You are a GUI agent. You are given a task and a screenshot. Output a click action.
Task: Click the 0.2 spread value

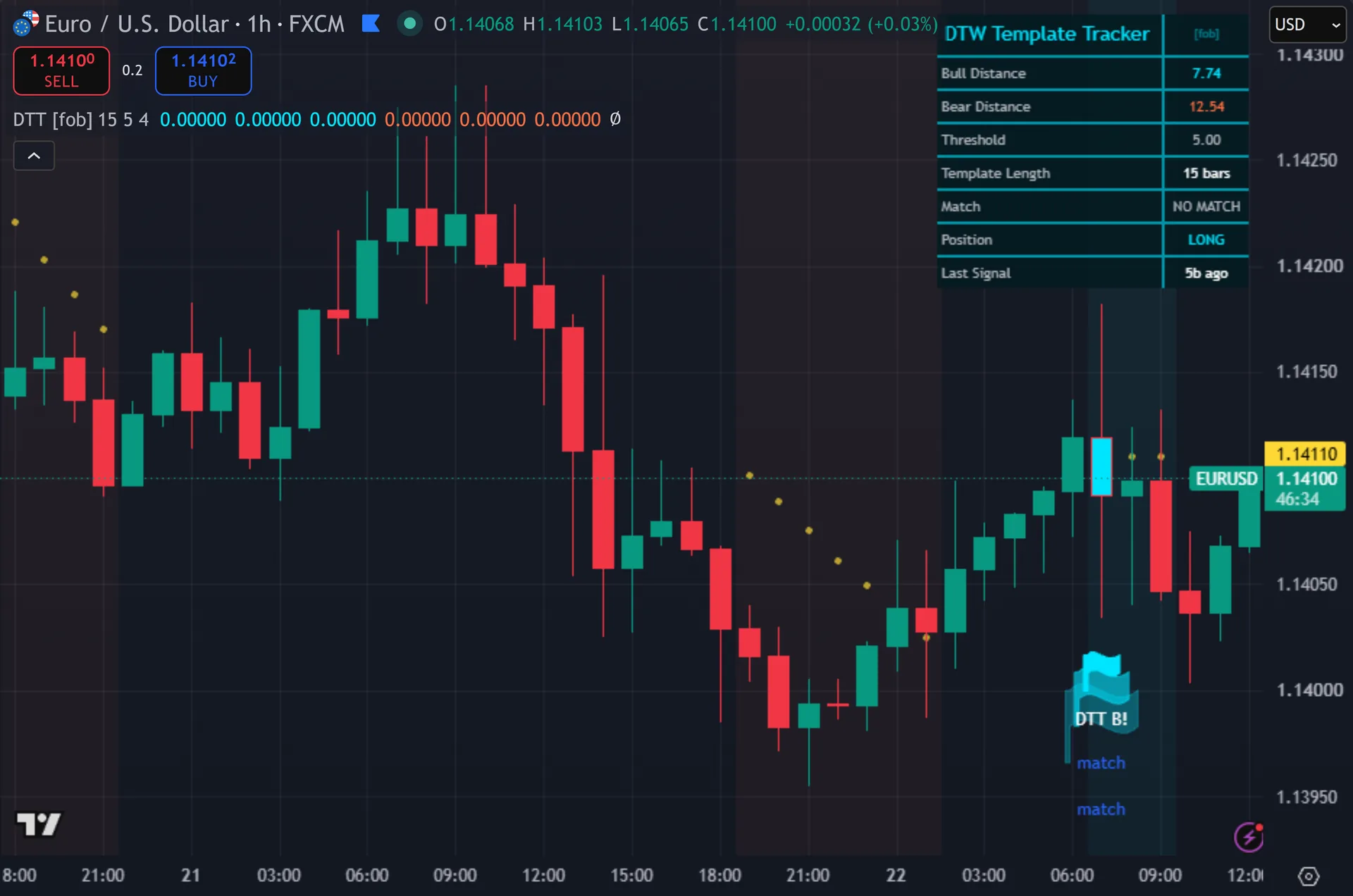pos(132,70)
